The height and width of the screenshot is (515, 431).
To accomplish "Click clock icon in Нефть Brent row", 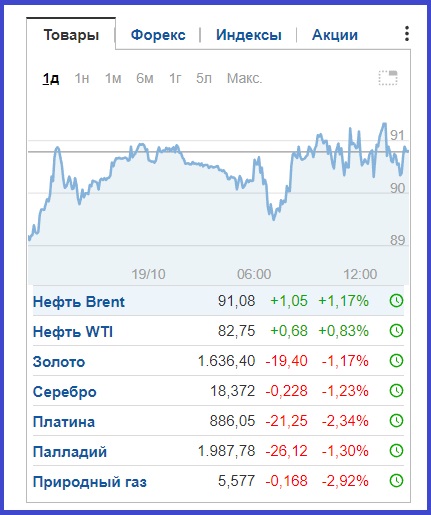I will (396, 301).
